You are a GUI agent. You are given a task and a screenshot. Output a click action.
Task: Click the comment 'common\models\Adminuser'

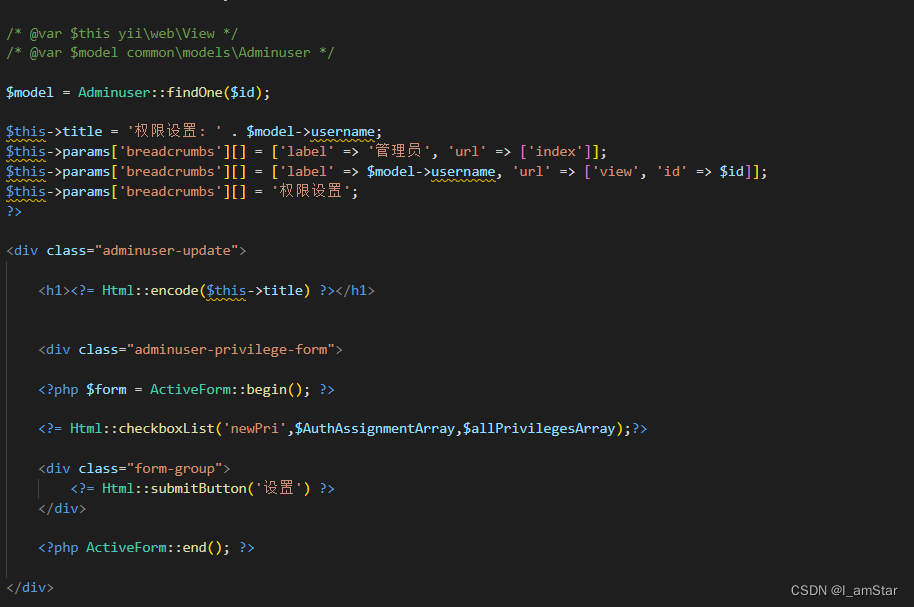[x=218, y=52]
